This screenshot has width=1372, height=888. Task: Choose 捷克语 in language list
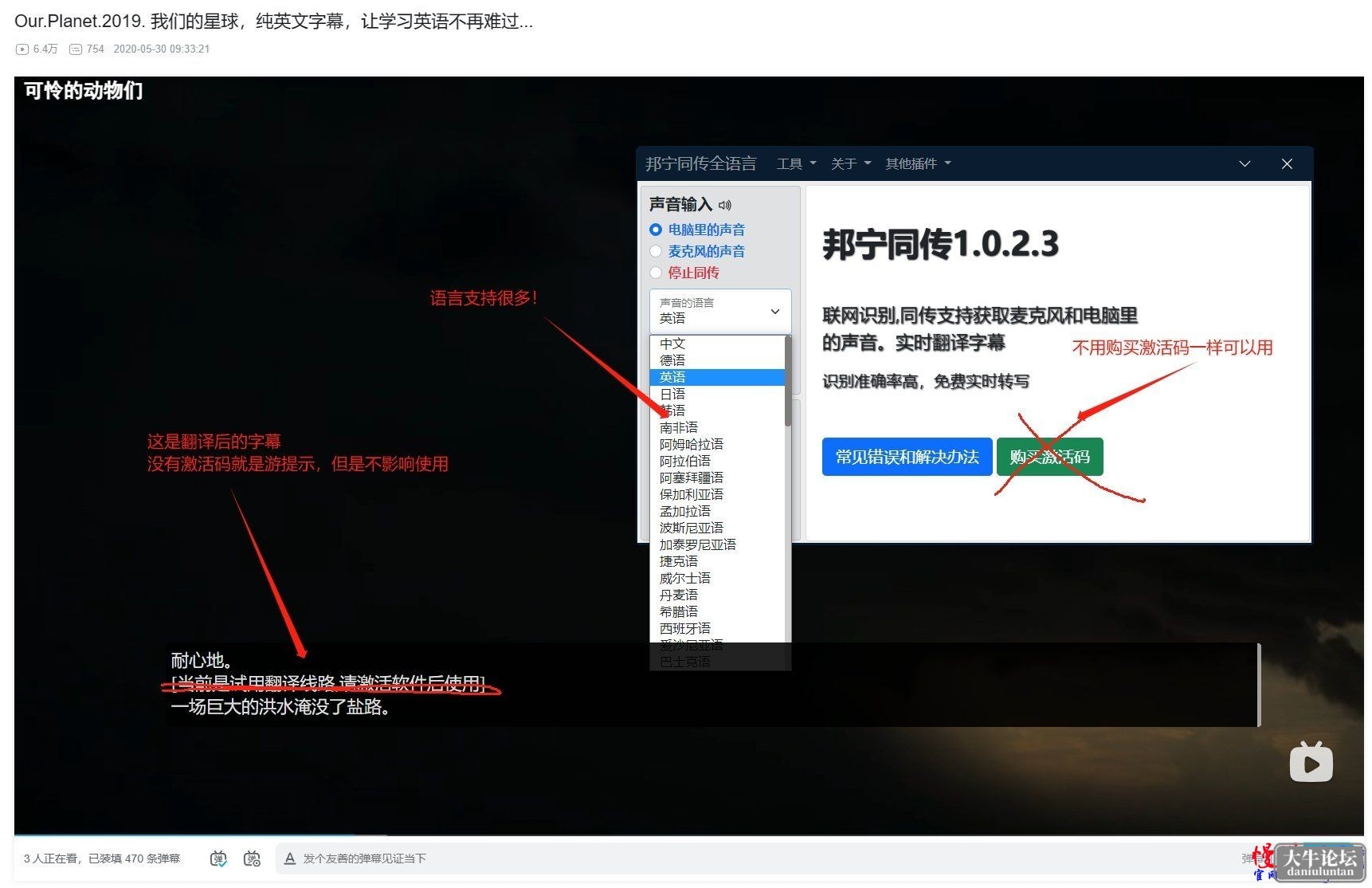tap(717, 561)
